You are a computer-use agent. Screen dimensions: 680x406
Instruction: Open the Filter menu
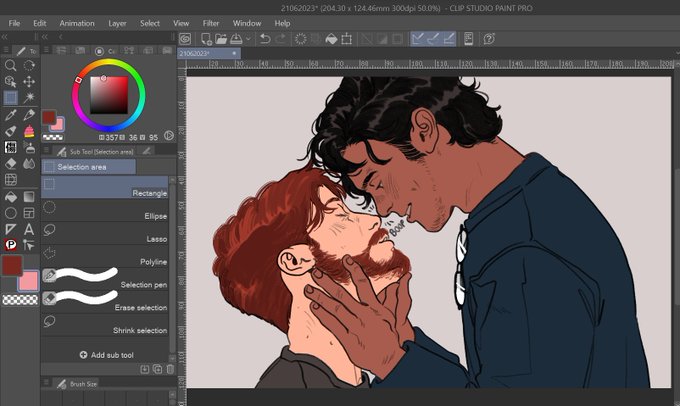pyautogui.click(x=211, y=23)
